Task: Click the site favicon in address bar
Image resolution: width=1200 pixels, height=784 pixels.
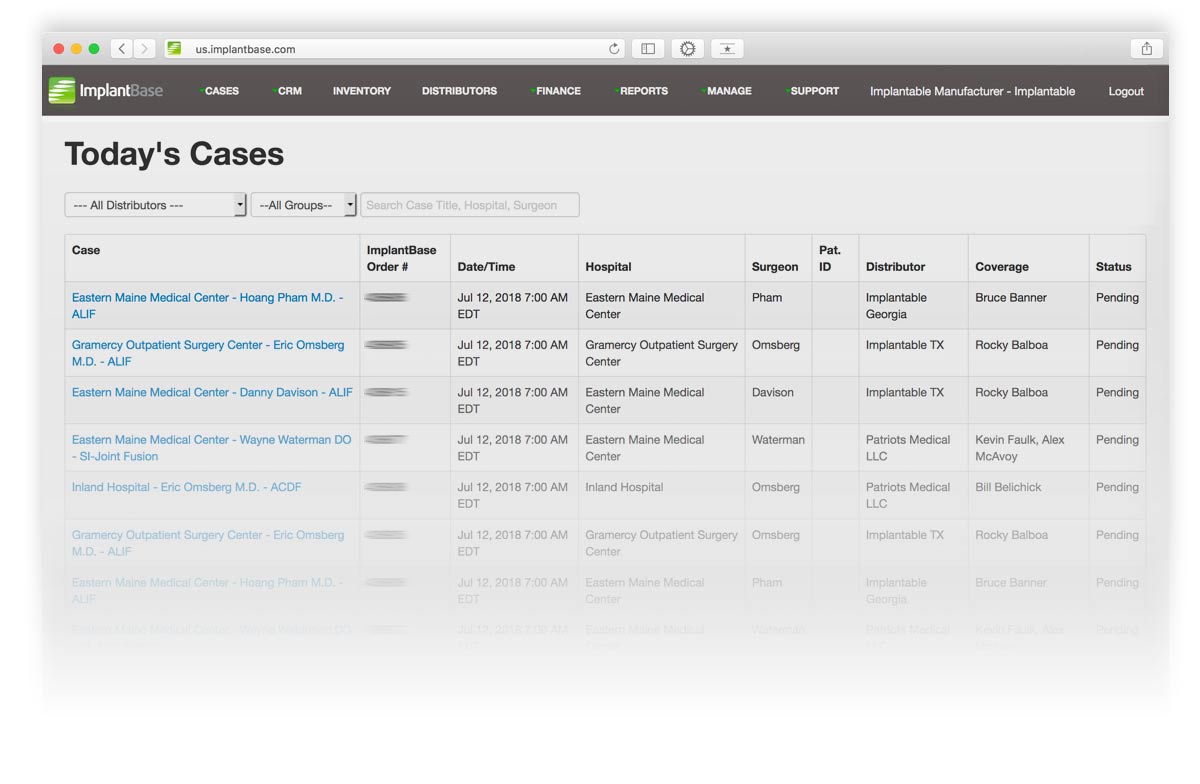Action: (174, 48)
